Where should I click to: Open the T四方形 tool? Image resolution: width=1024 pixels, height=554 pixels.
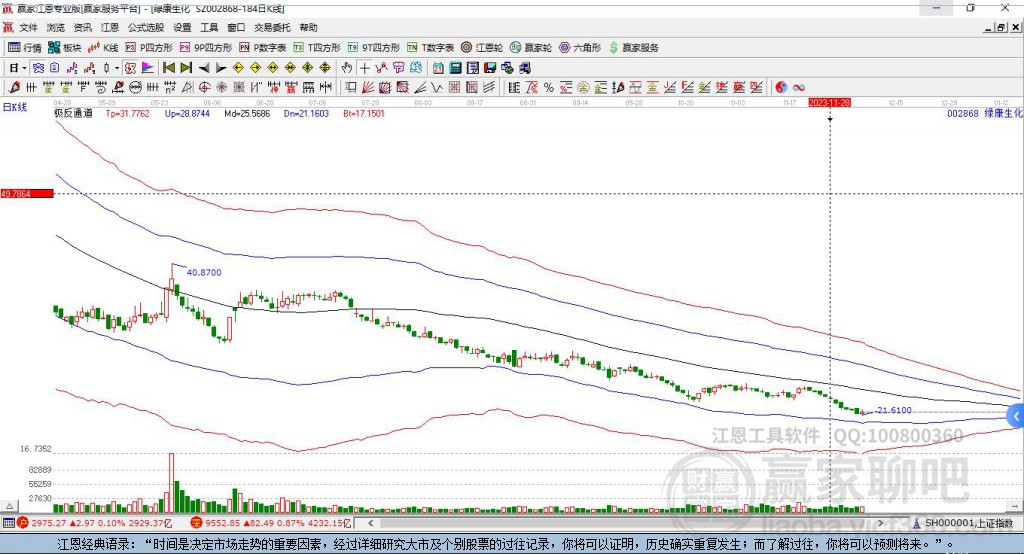click(x=317, y=48)
